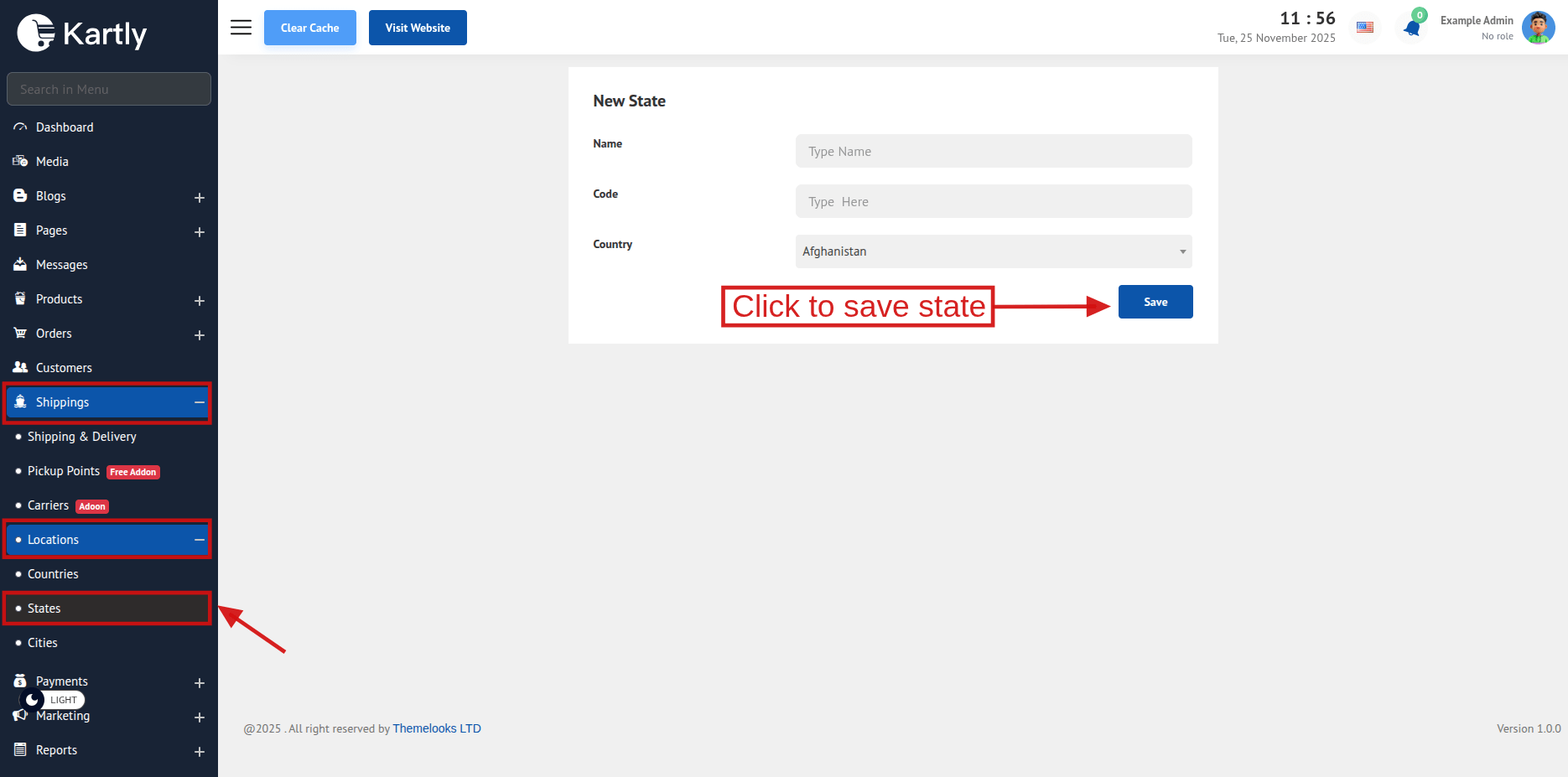Click the US flag language icon

pos(1365,28)
